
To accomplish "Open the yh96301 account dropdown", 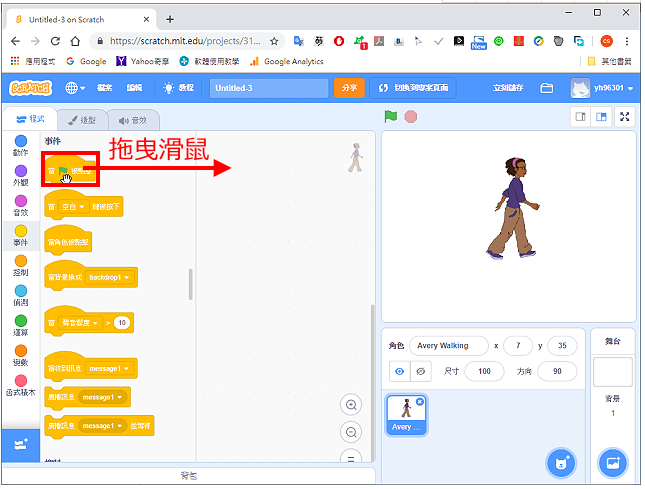I will click(x=601, y=88).
